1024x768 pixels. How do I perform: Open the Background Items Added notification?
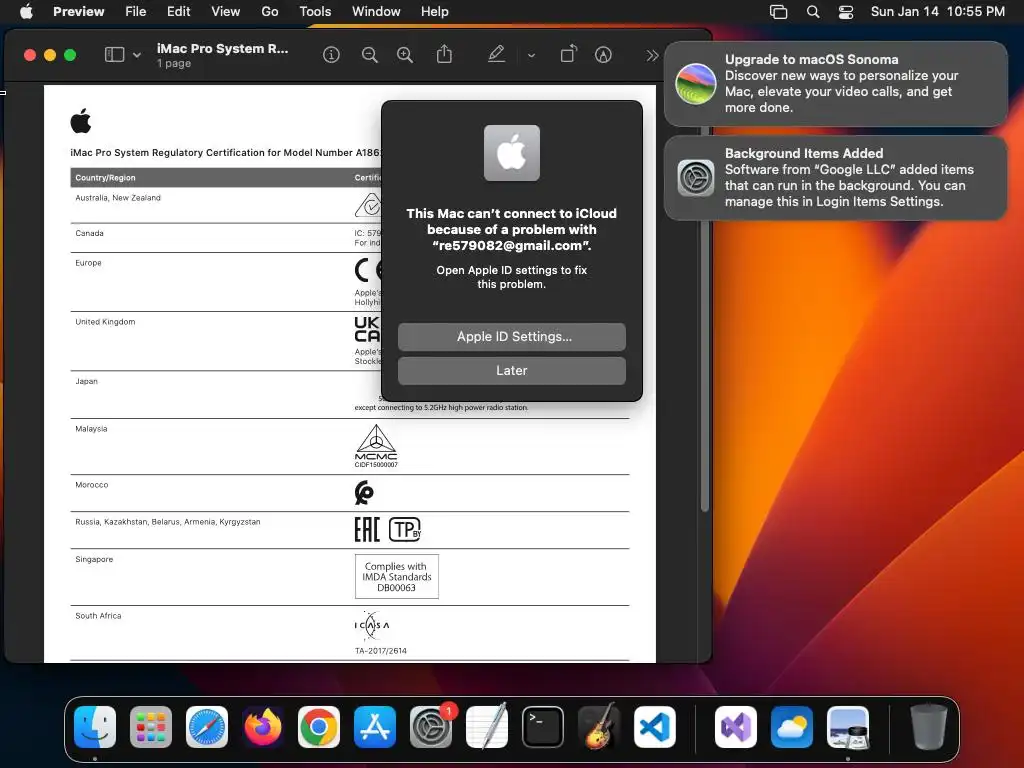click(836, 178)
